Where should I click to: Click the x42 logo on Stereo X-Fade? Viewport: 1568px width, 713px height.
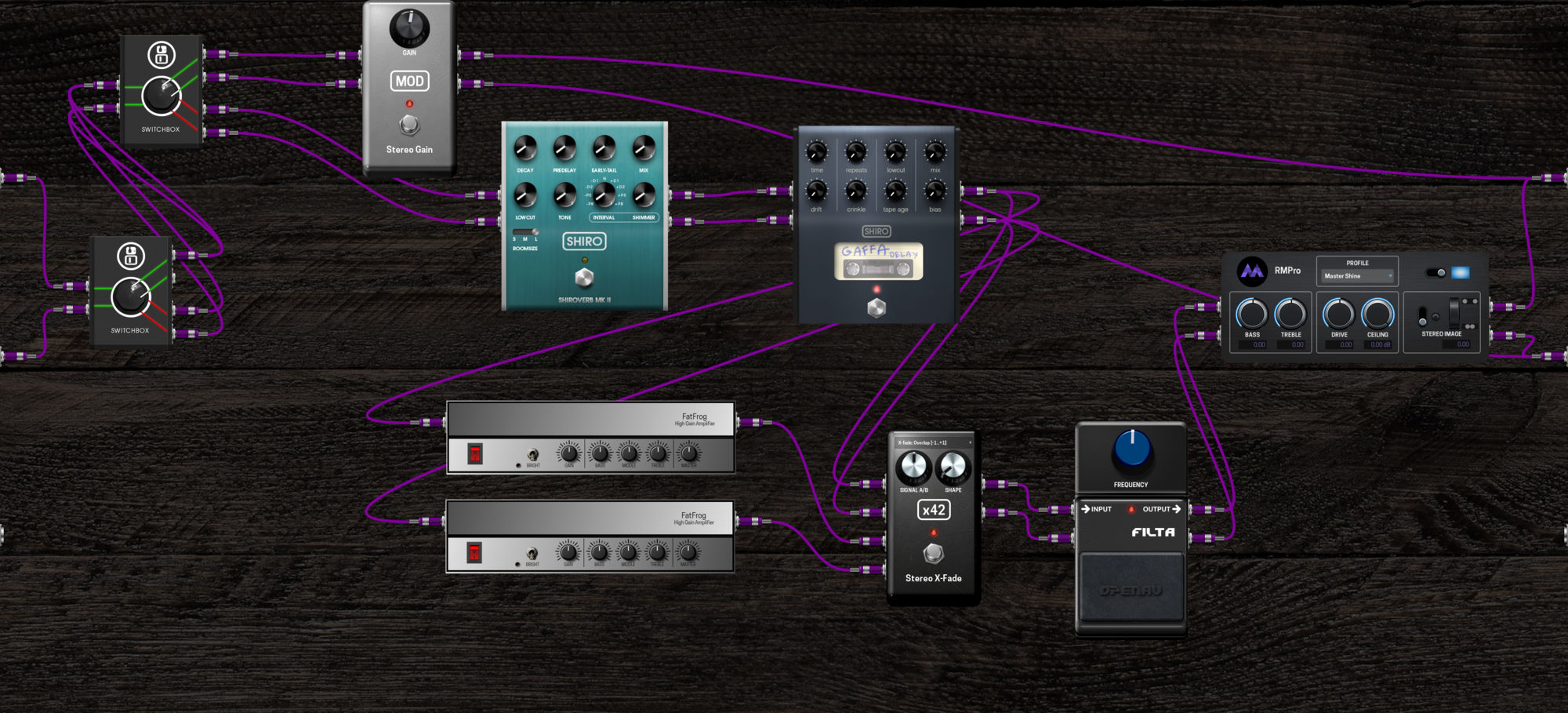tap(933, 510)
